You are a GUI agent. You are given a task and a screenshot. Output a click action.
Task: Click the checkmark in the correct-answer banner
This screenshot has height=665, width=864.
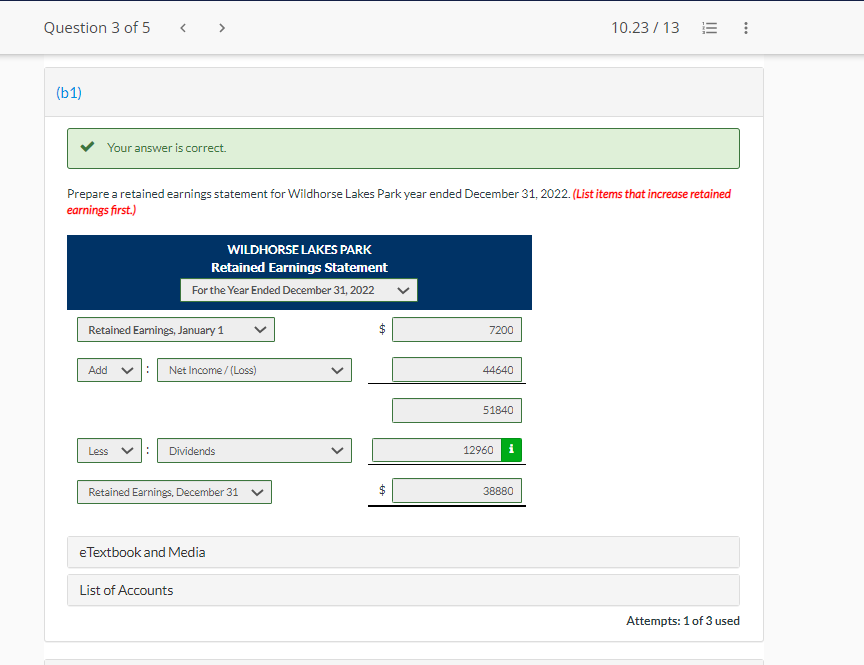pos(88,147)
